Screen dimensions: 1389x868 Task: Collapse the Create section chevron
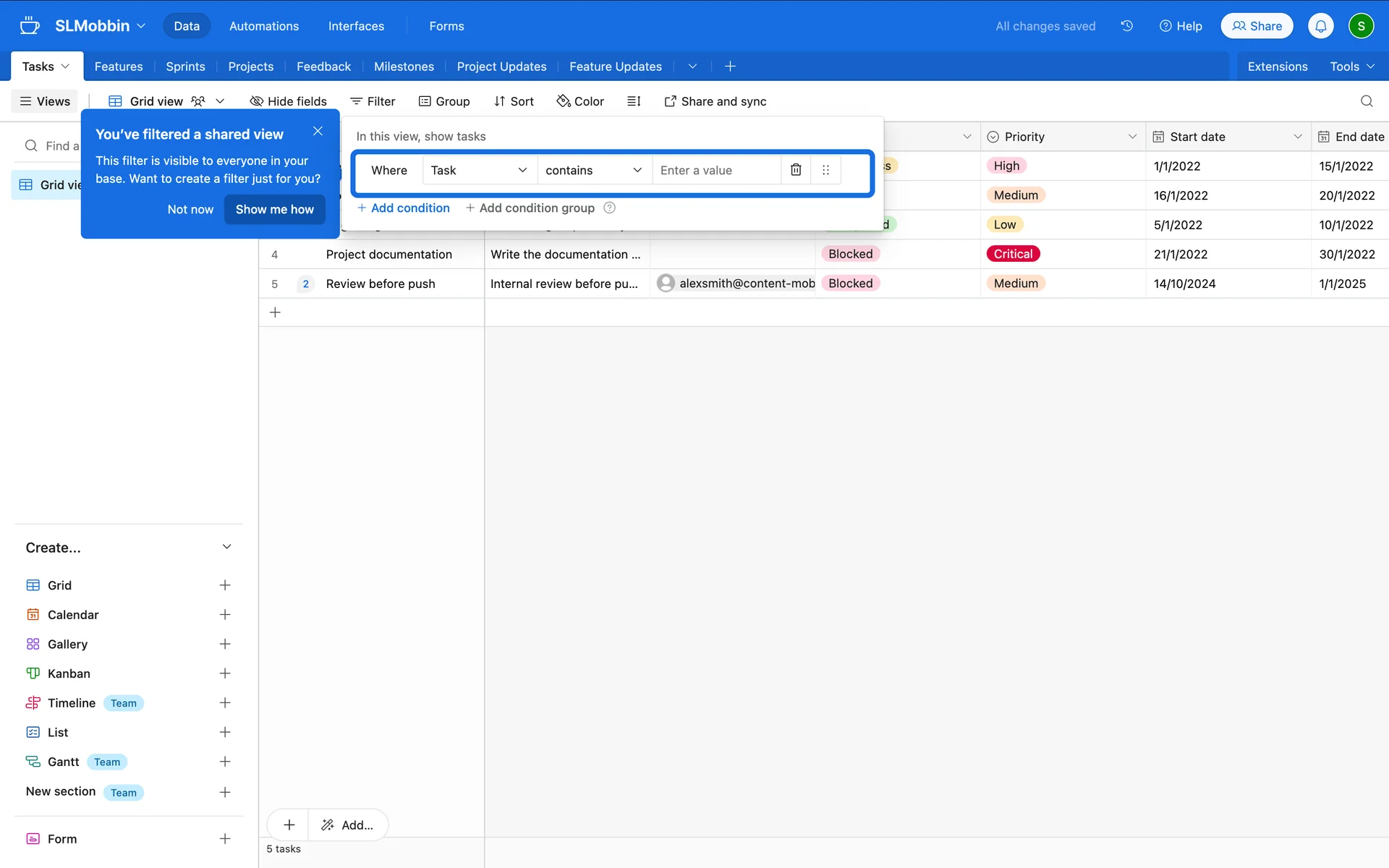(226, 547)
